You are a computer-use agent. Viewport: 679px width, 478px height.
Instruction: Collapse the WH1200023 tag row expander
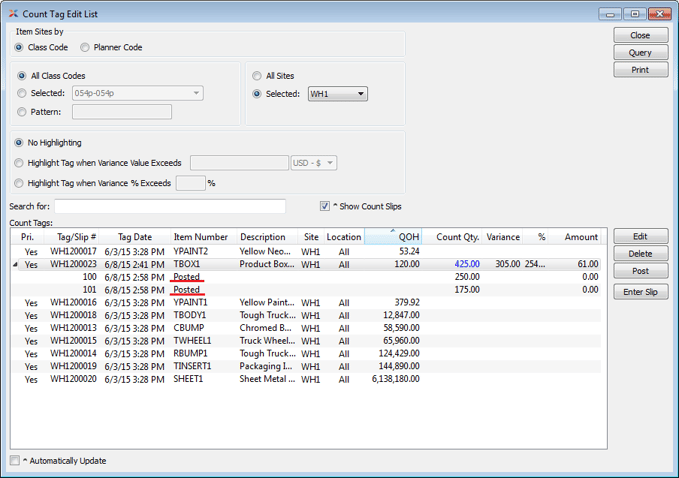14,265
